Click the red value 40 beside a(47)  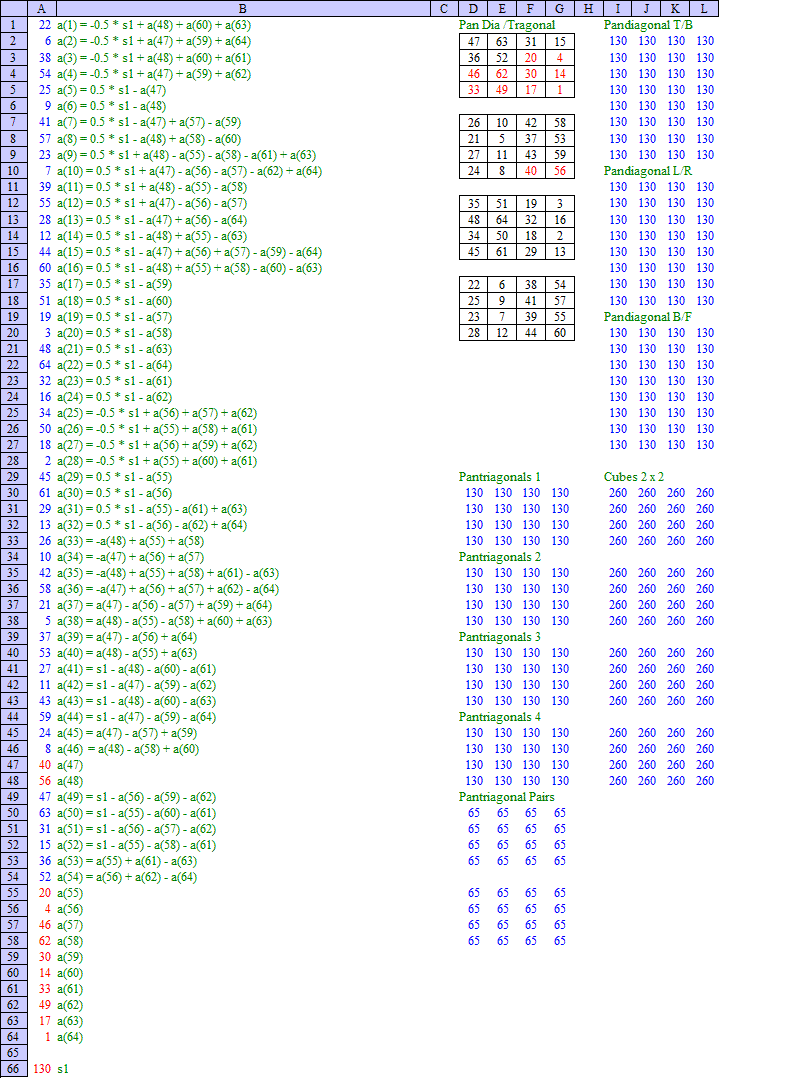pyautogui.click(x=45, y=764)
